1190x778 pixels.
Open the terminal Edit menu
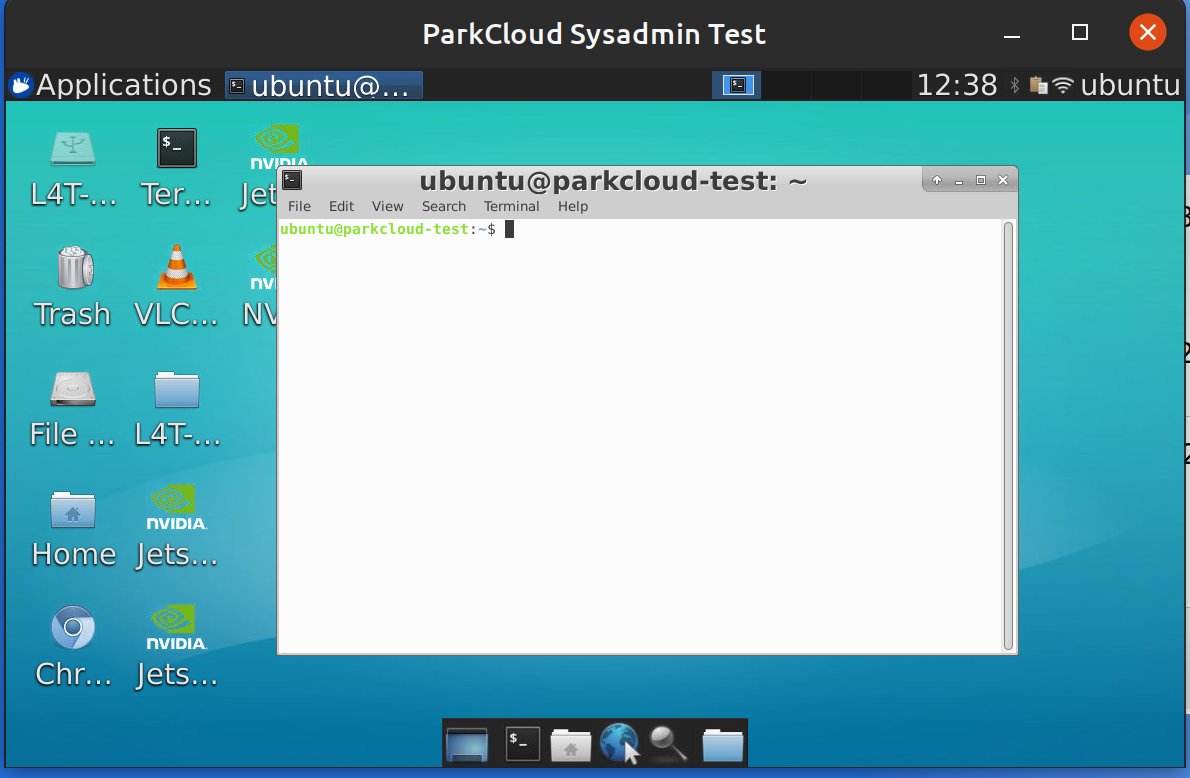pos(341,206)
